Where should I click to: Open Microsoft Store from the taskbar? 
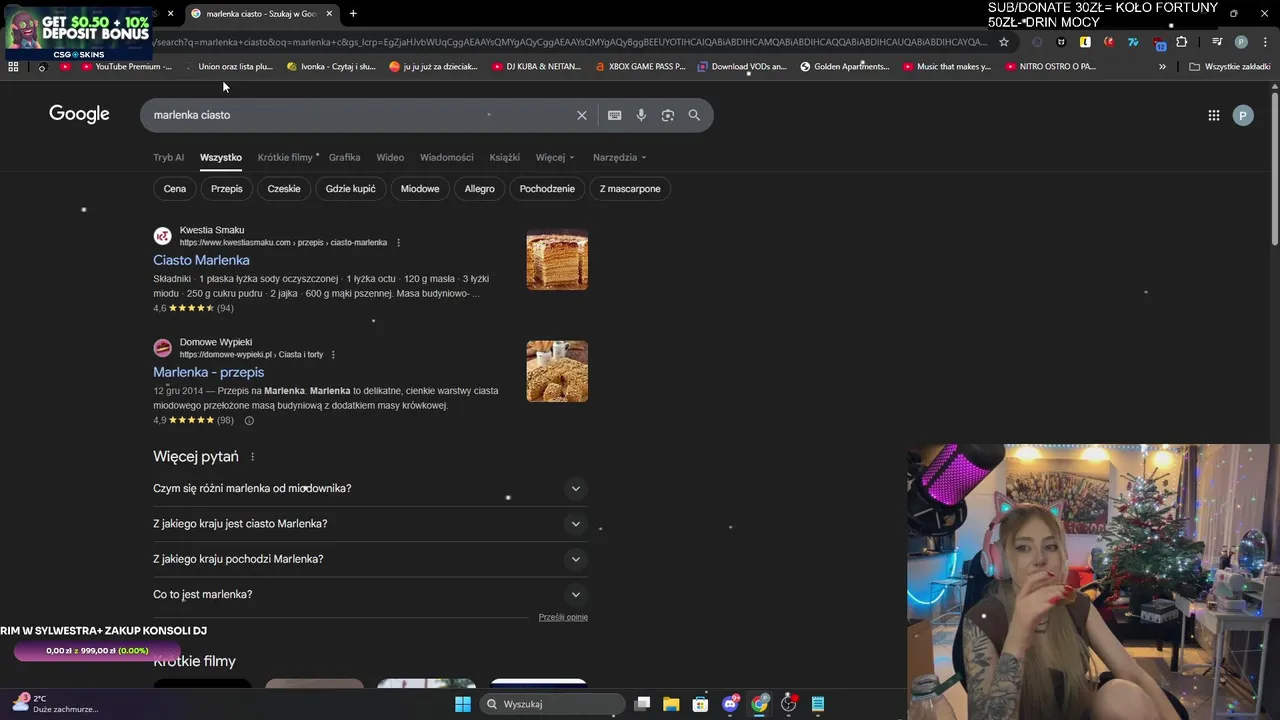pos(700,704)
